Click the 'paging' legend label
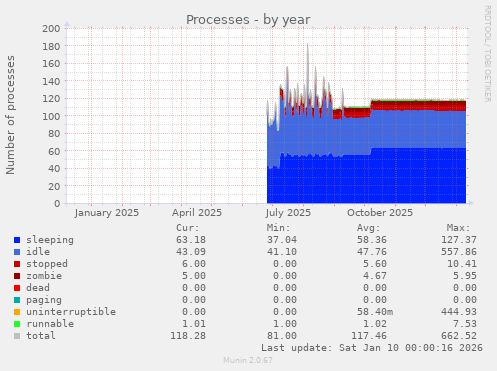This screenshot has width=497, height=371. click(44, 300)
